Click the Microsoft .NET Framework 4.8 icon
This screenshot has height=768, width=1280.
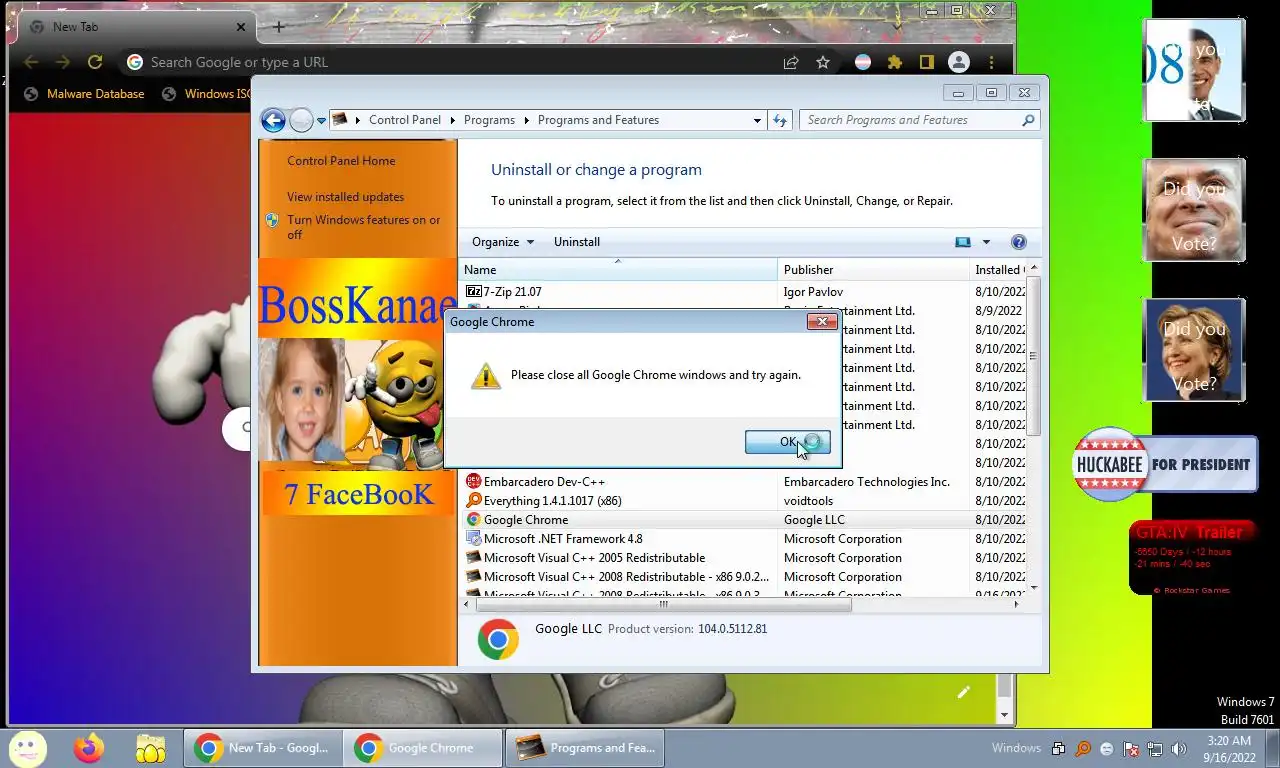(x=473, y=539)
